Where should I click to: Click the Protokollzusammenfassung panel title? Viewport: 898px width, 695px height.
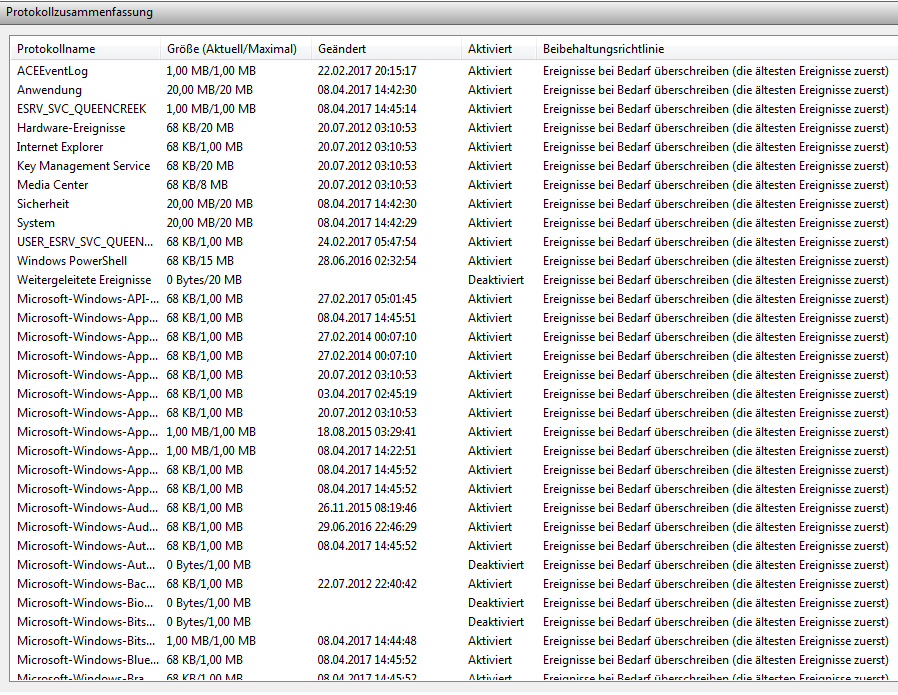coord(80,12)
